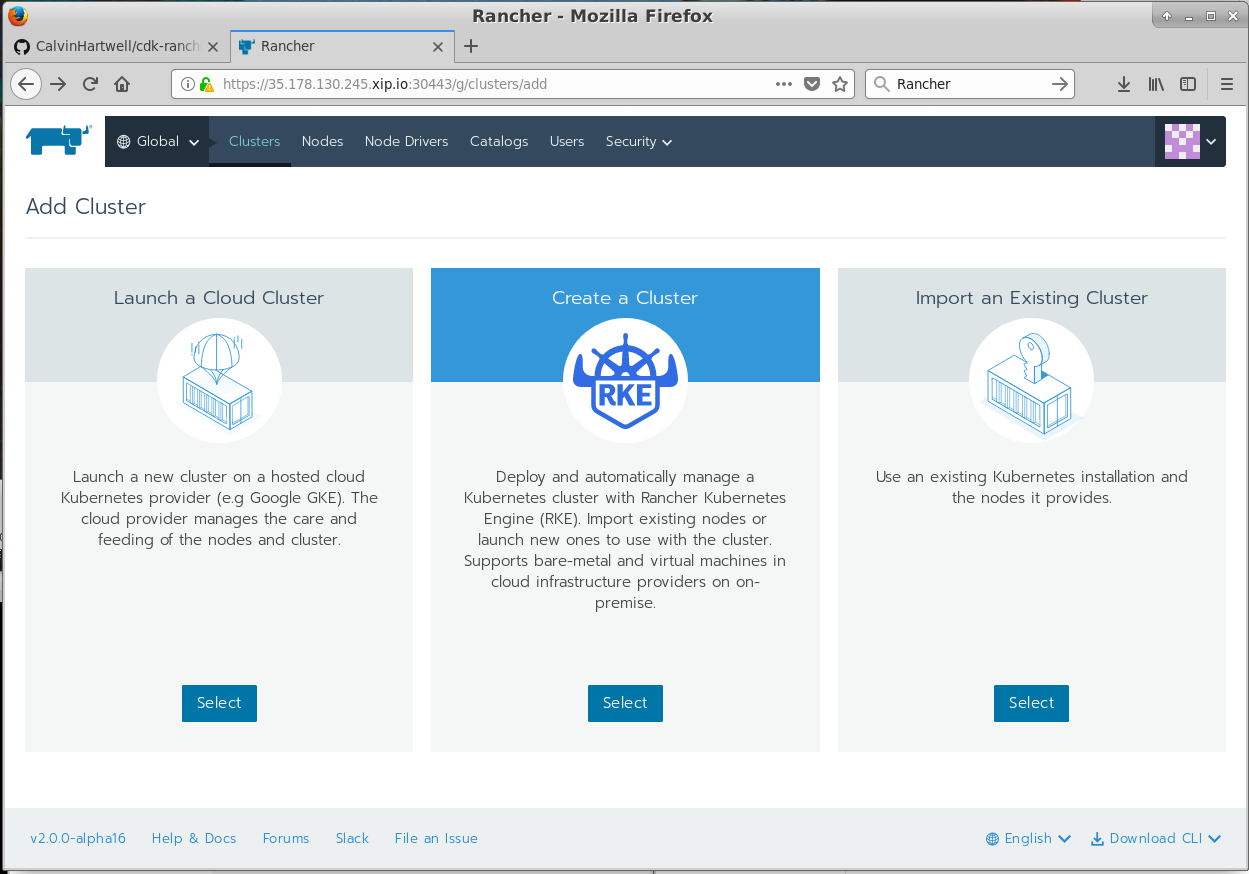This screenshot has height=874, width=1249.
Task: Go forward with Firefox forward arrow
Action: 58,84
